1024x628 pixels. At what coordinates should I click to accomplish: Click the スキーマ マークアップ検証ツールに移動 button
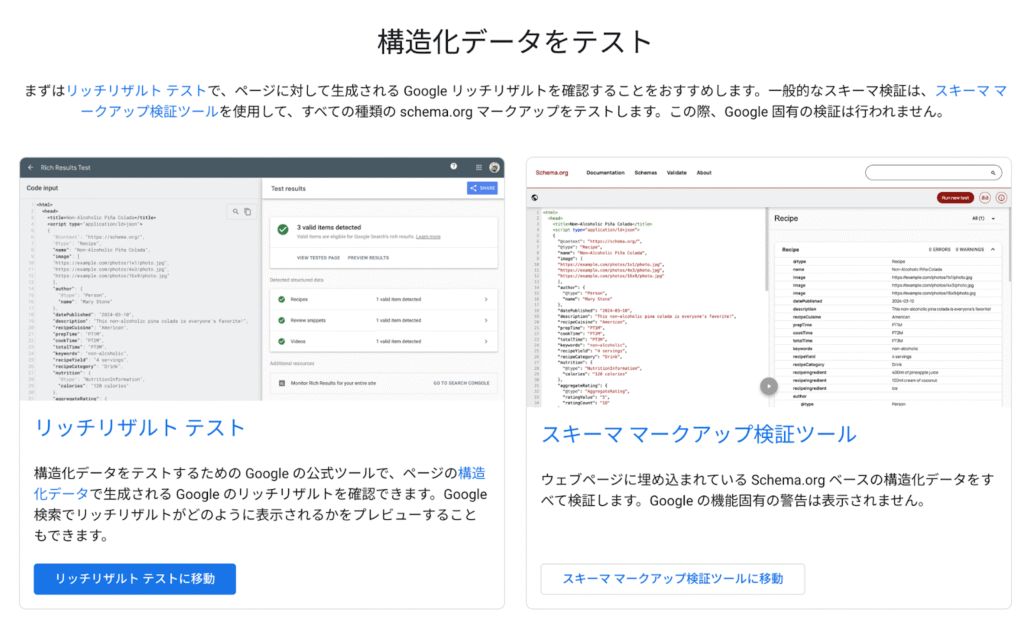coord(672,579)
